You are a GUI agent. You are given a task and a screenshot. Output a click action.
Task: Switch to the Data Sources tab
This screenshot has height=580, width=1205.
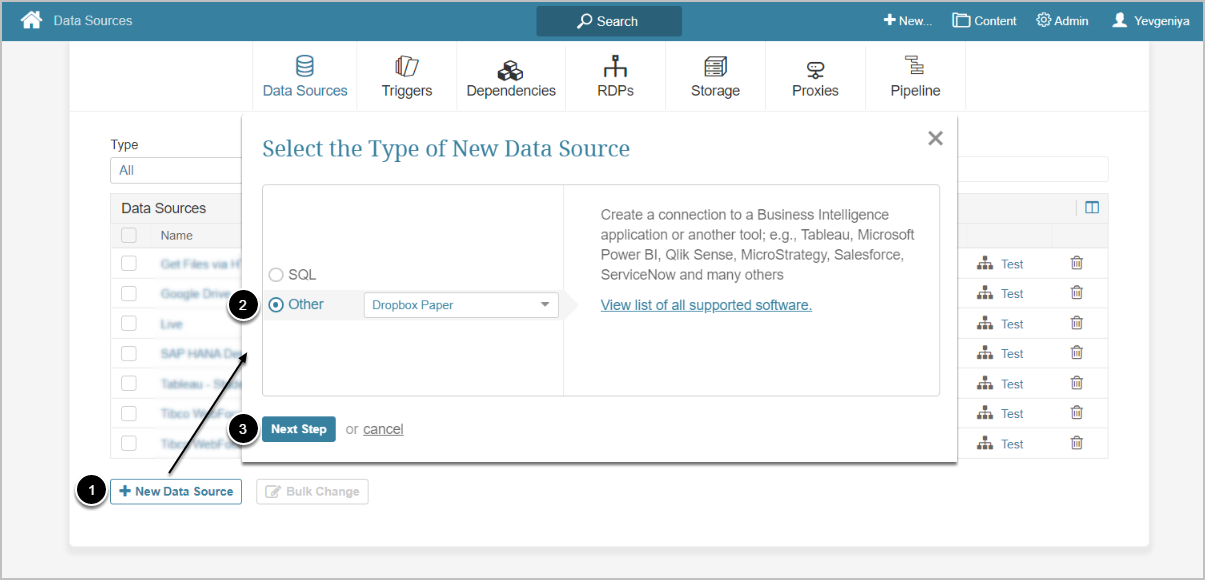(x=305, y=77)
